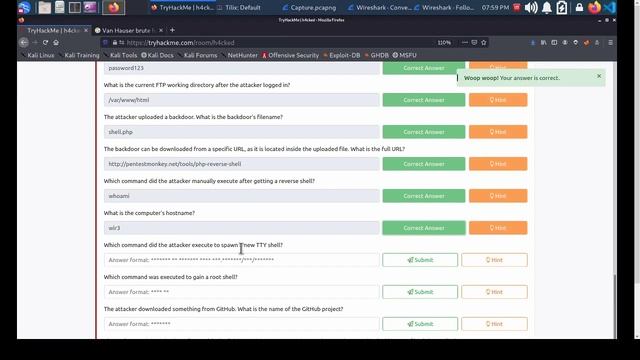The width and height of the screenshot is (640, 360).
Task: Click the 110% zoom level indicator
Action: (x=444, y=42)
